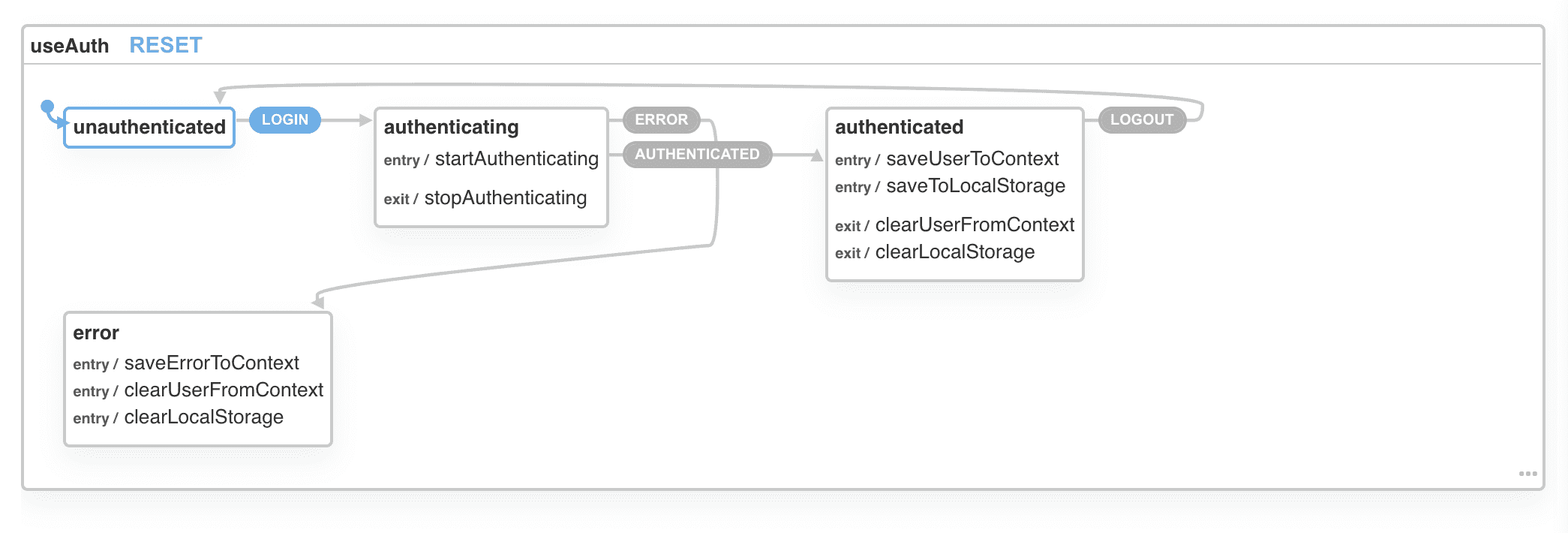
Task: Click arrowhead pointing into authenticated state
Action: point(817,155)
